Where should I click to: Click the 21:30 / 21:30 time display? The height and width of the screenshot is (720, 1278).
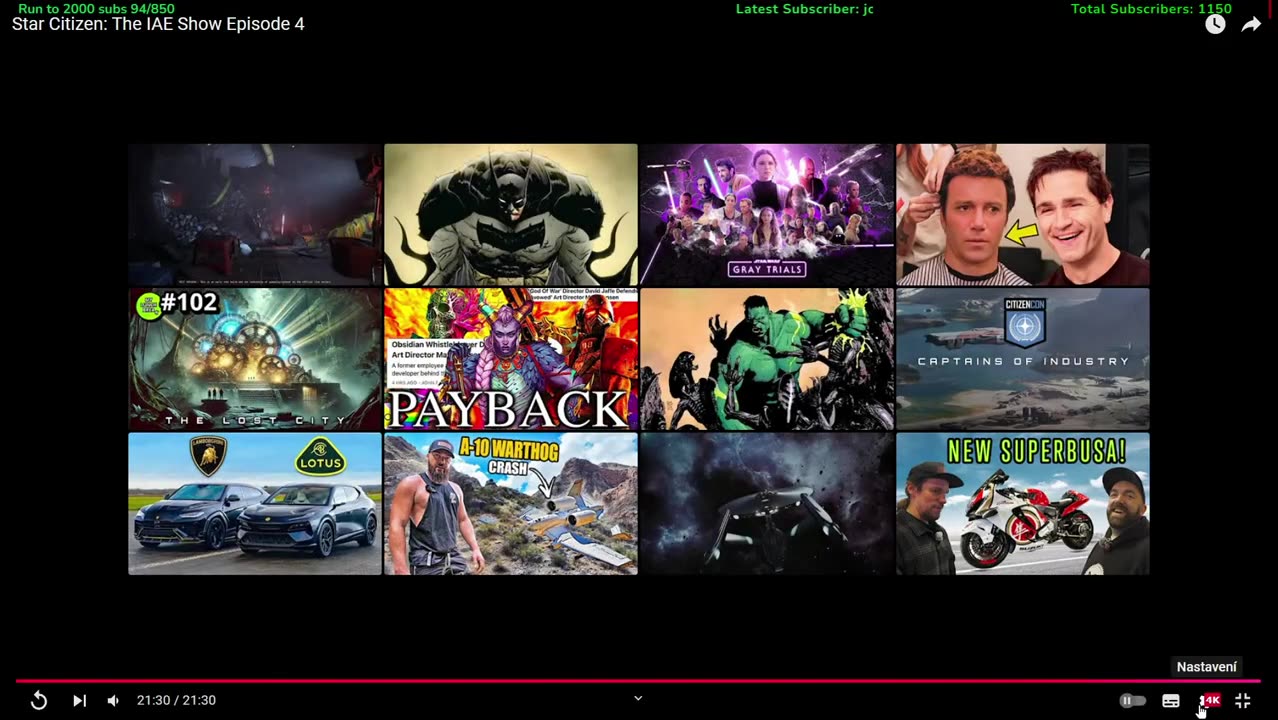point(176,700)
